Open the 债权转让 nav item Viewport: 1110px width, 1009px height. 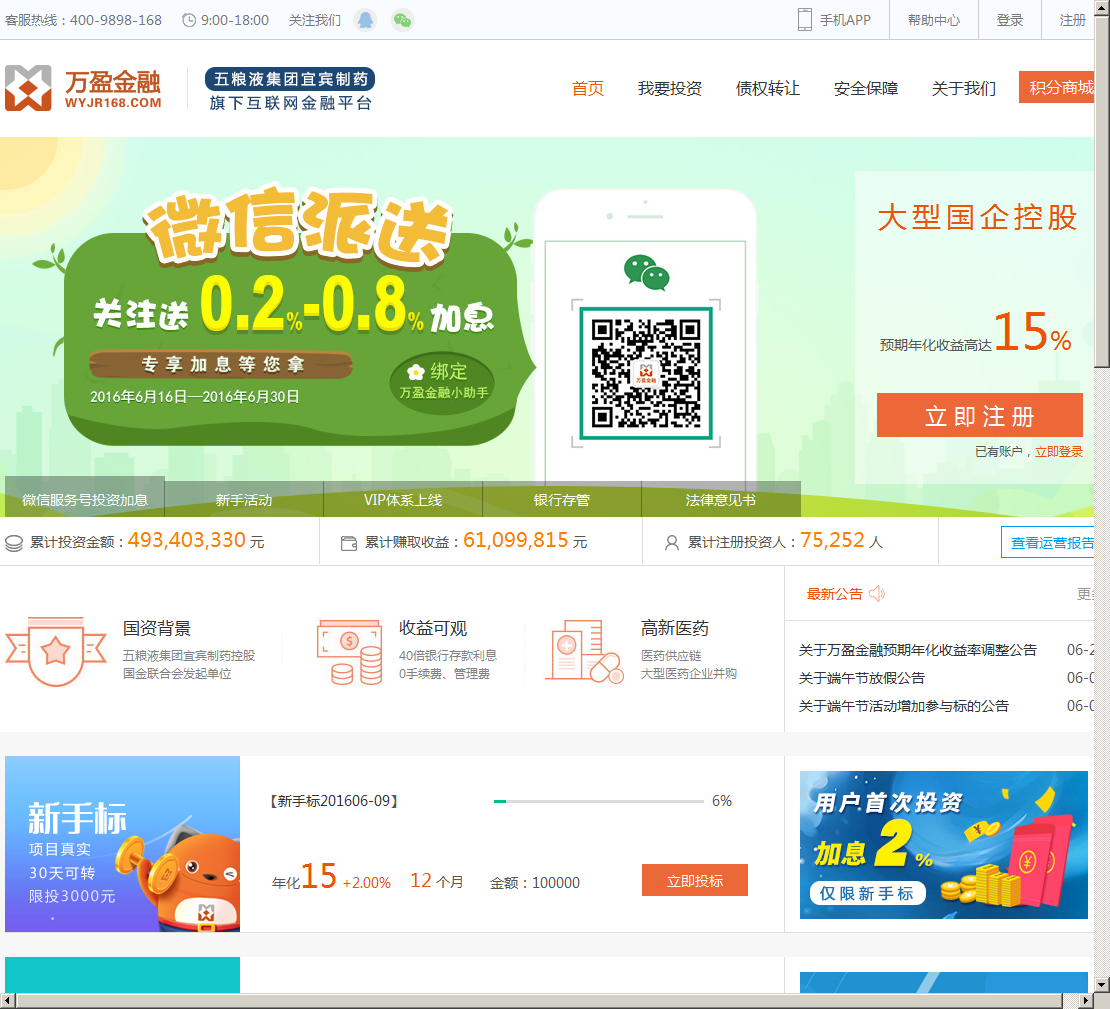[767, 89]
